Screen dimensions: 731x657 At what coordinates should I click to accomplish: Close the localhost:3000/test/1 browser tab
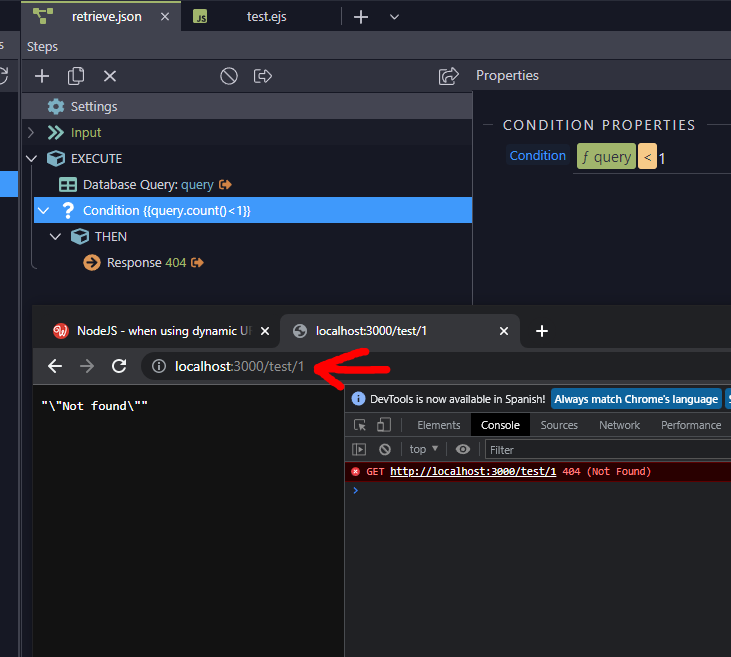504,331
